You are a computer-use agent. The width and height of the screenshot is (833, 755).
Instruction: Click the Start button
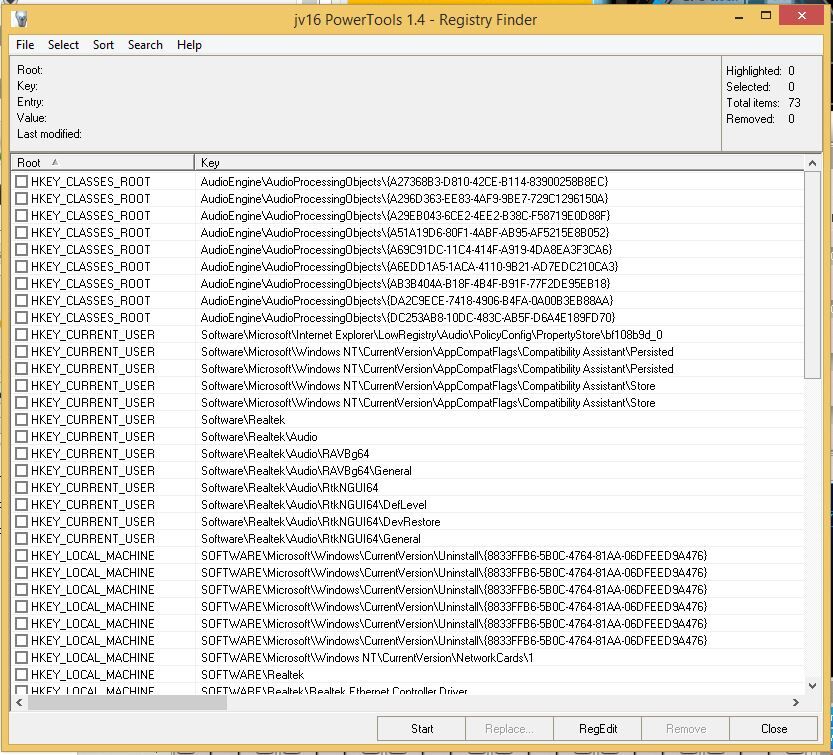point(421,728)
